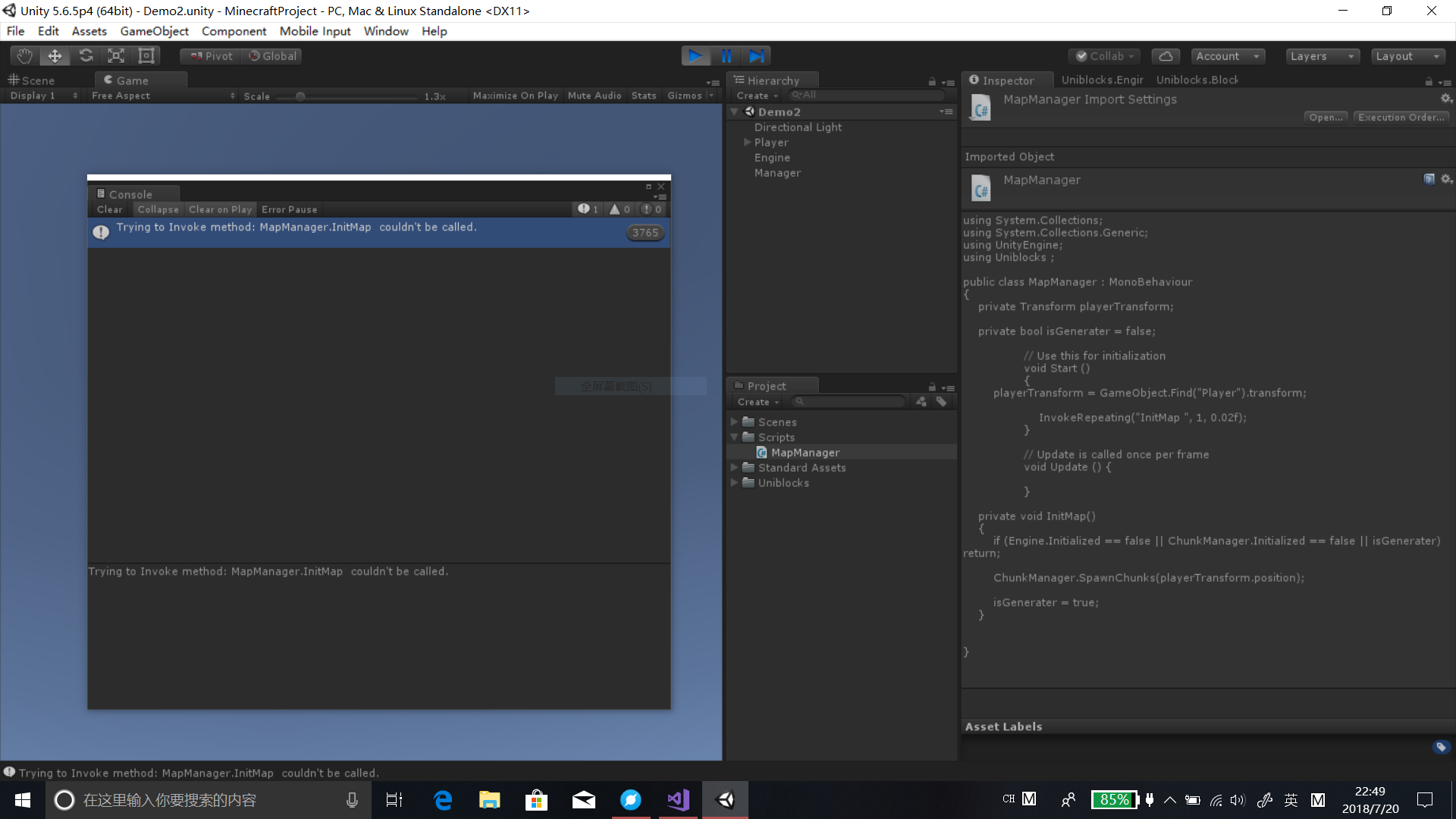Toggle error filter in Console
The width and height of the screenshot is (1456, 819).
point(651,209)
